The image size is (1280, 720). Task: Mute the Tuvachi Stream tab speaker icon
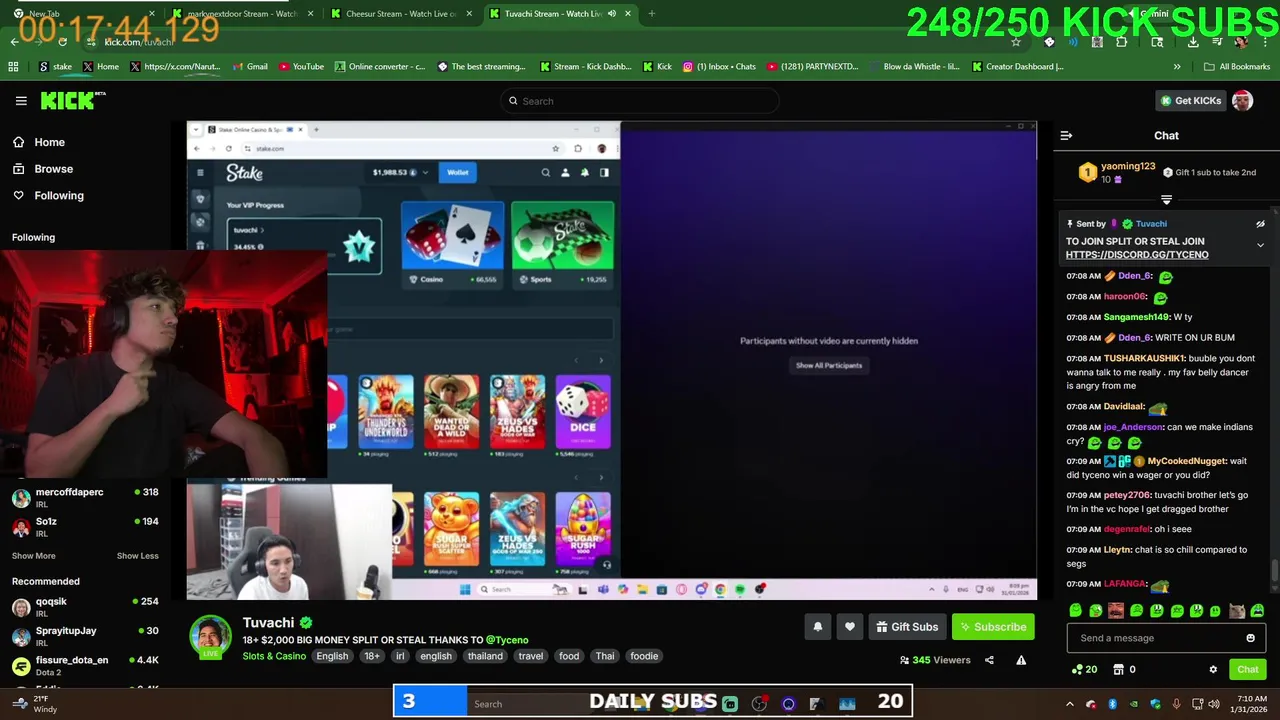coord(611,14)
